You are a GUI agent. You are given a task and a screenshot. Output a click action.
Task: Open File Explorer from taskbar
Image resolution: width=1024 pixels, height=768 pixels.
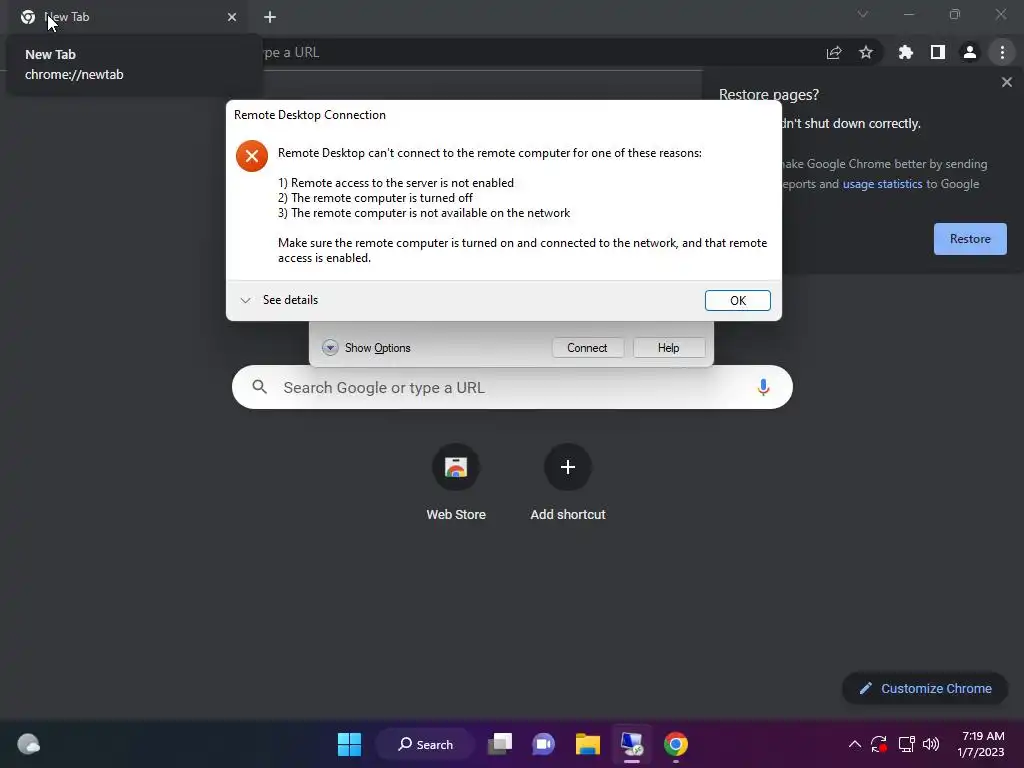pyautogui.click(x=588, y=744)
